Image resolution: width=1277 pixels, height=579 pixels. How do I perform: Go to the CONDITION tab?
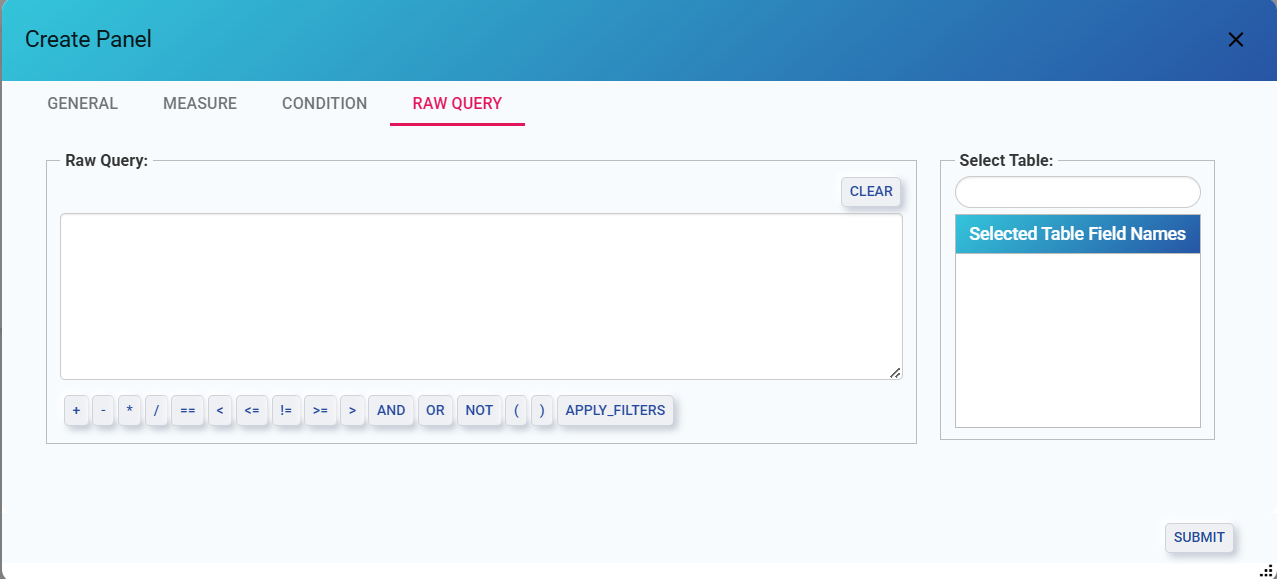click(x=325, y=103)
